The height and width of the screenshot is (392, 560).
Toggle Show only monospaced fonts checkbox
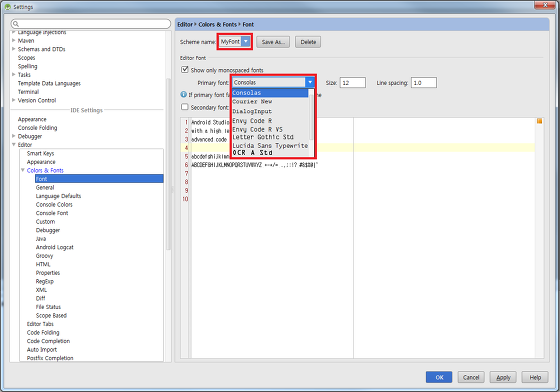[185, 70]
